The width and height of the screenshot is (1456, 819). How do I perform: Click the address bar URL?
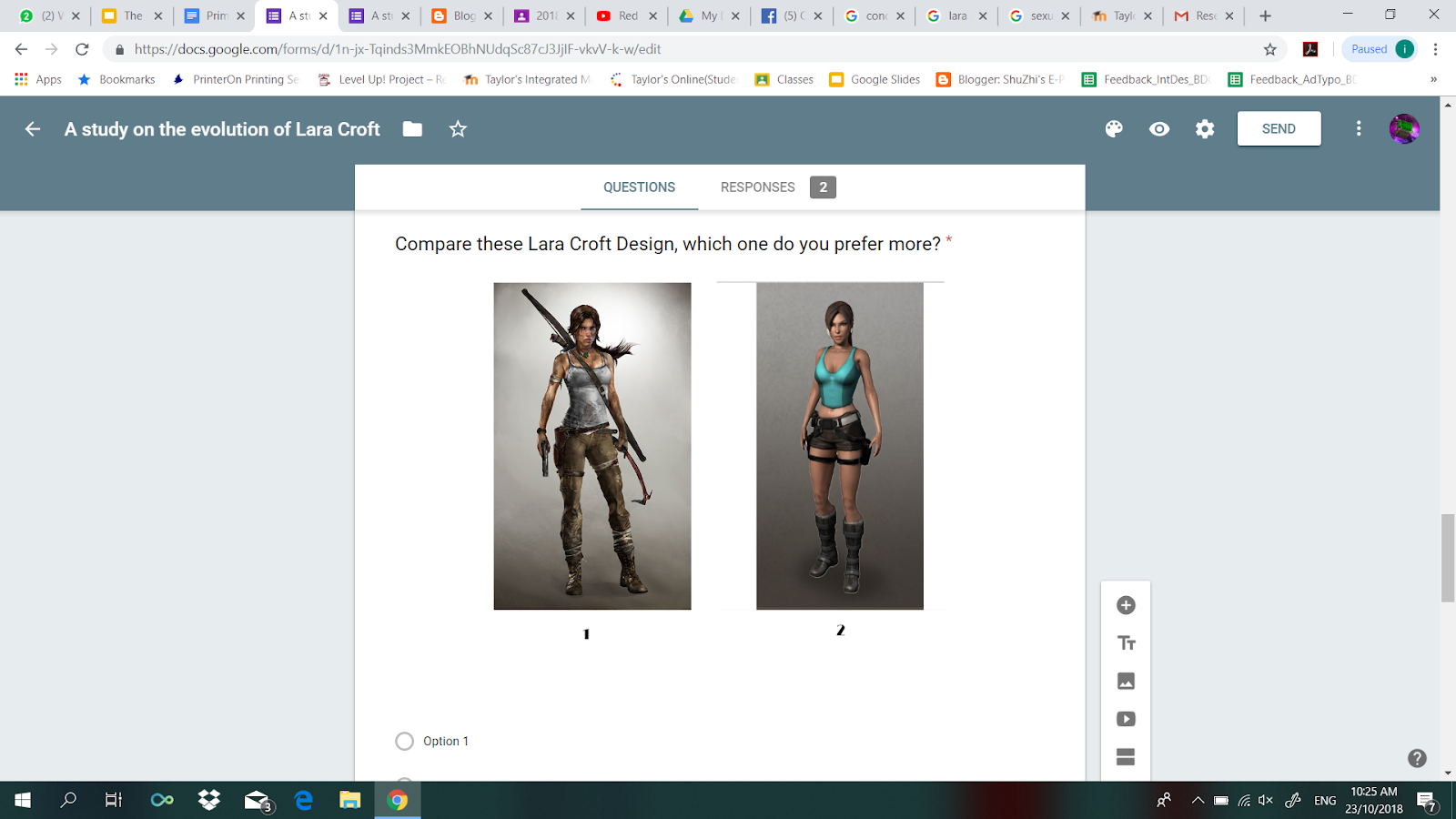pyautogui.click(x=398, y=49)
